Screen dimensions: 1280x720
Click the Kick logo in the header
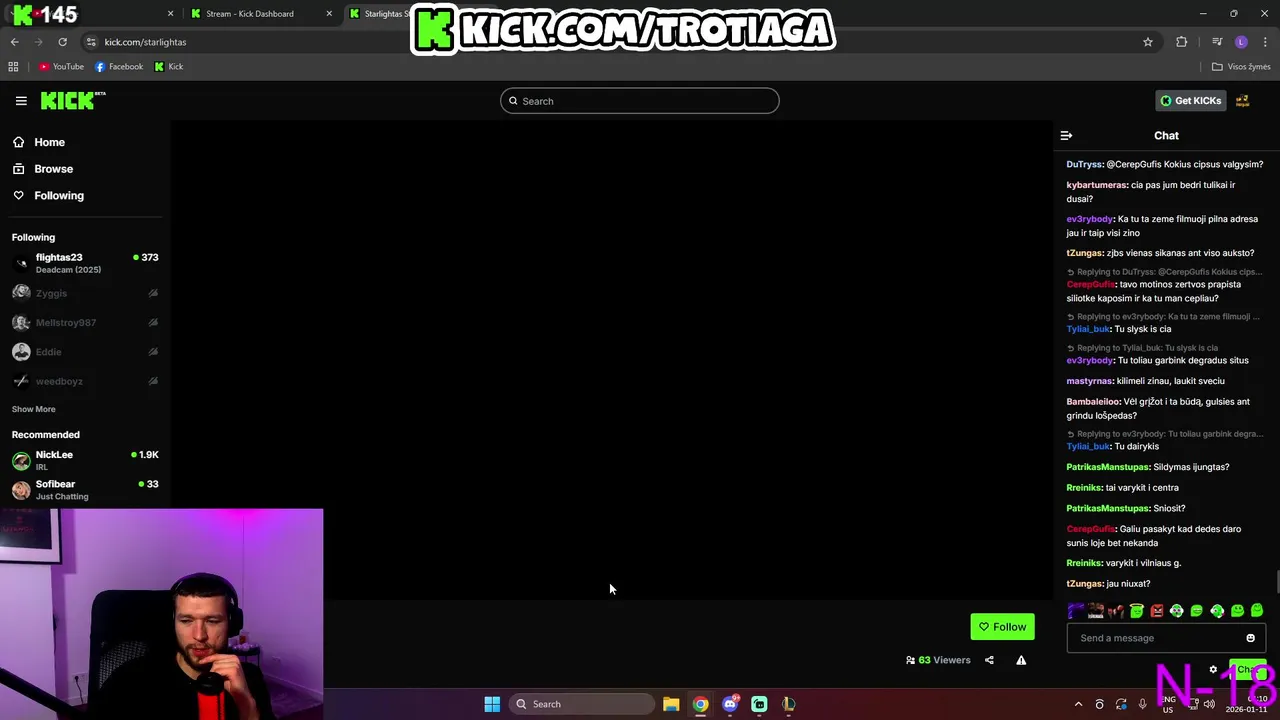click(73, 100)
